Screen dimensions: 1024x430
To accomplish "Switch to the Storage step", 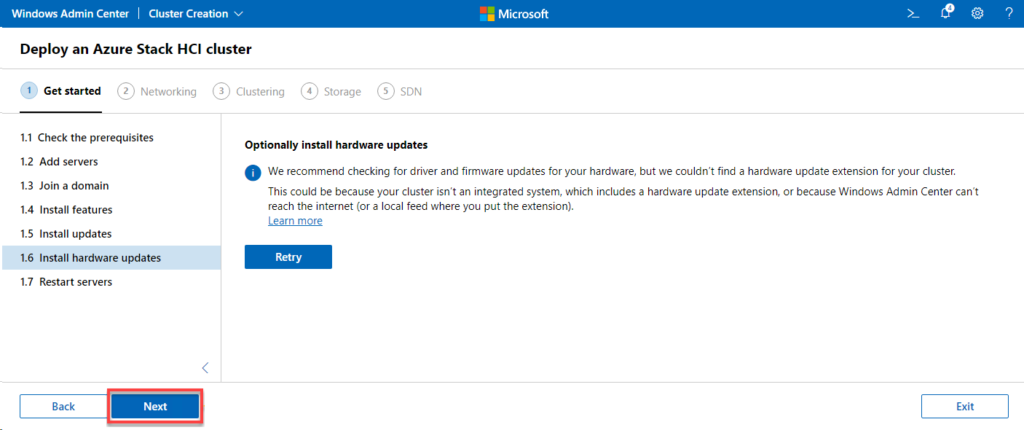I will pyautogui.click(x=331, y=91).
